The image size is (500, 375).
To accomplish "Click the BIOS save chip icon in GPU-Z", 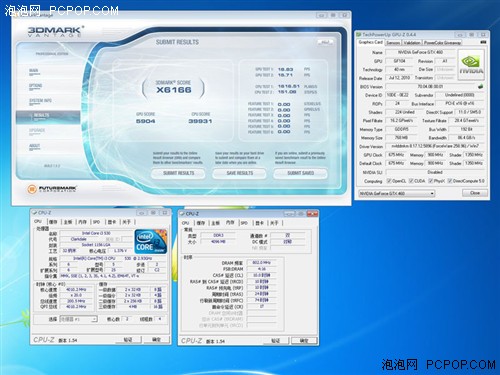I will point(480,87).
